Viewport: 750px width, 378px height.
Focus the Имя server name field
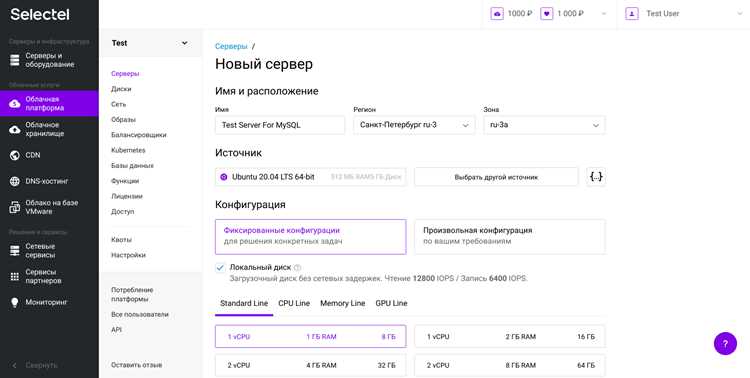click(x=280, y=125)
